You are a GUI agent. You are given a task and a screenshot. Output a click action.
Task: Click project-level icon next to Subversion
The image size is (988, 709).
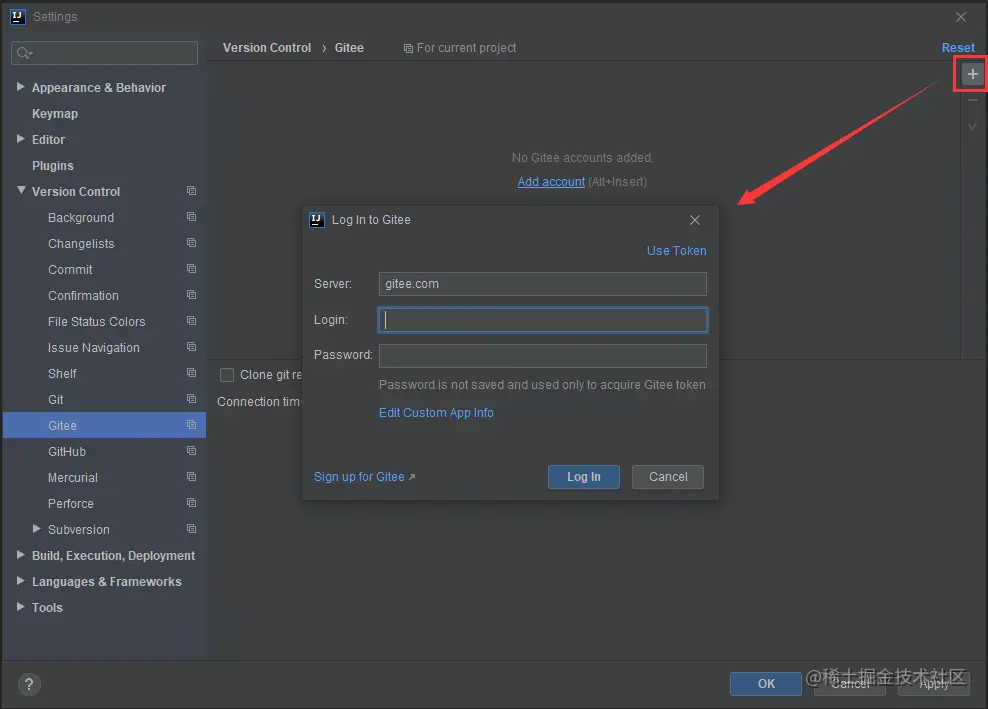(x=192, y=529)
